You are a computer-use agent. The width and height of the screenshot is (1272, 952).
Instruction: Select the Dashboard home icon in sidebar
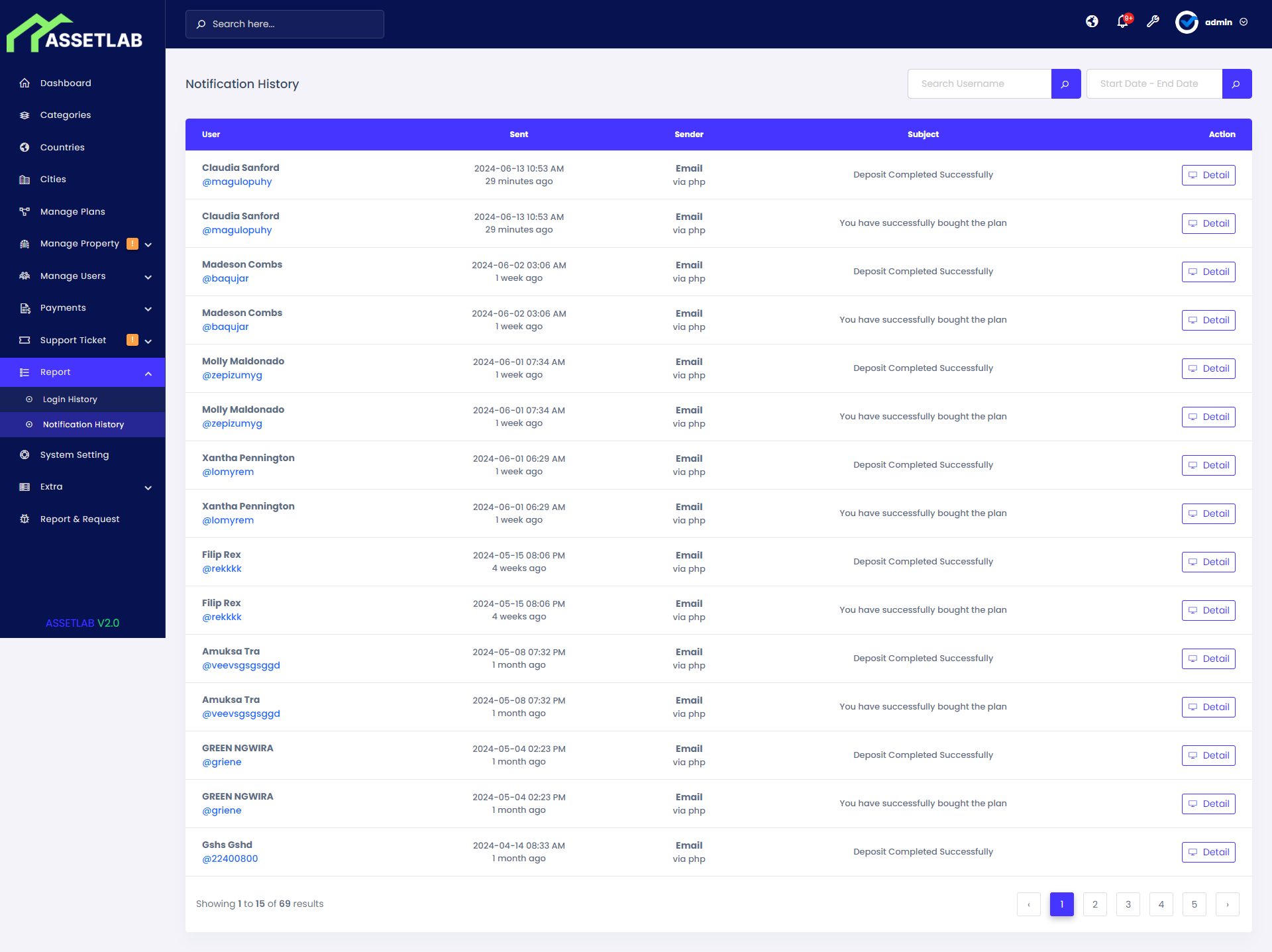[25, 83]
